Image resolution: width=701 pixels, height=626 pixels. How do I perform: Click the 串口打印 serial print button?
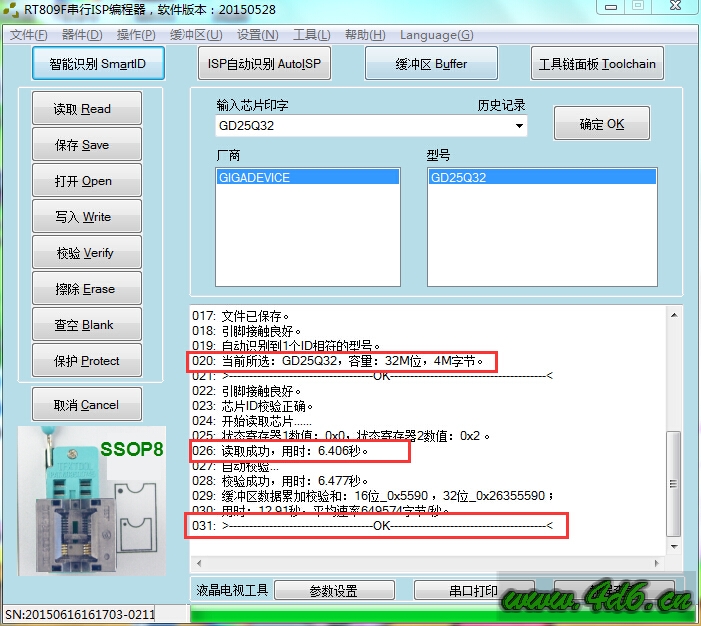tap(474, 591)
